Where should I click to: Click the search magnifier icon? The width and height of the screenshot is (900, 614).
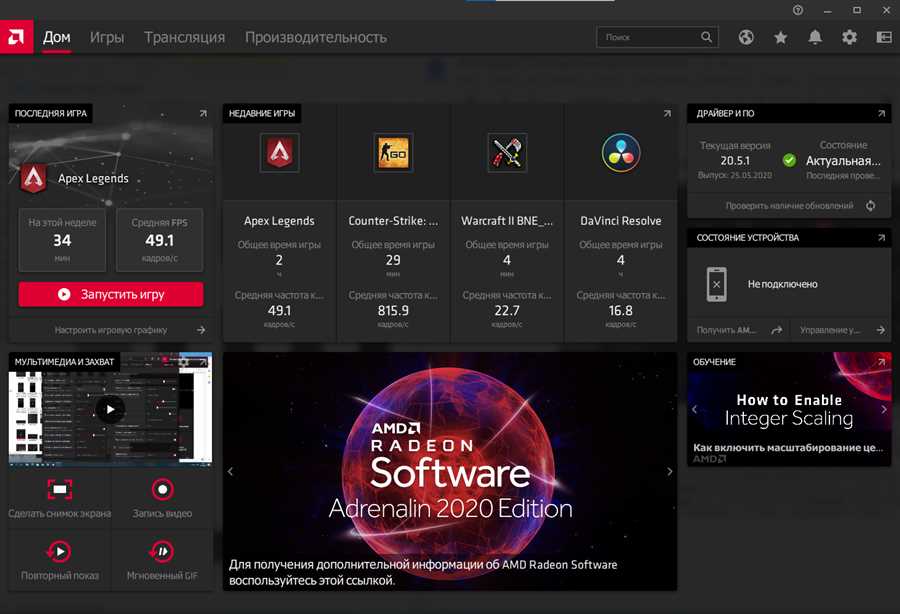[706, 37]
